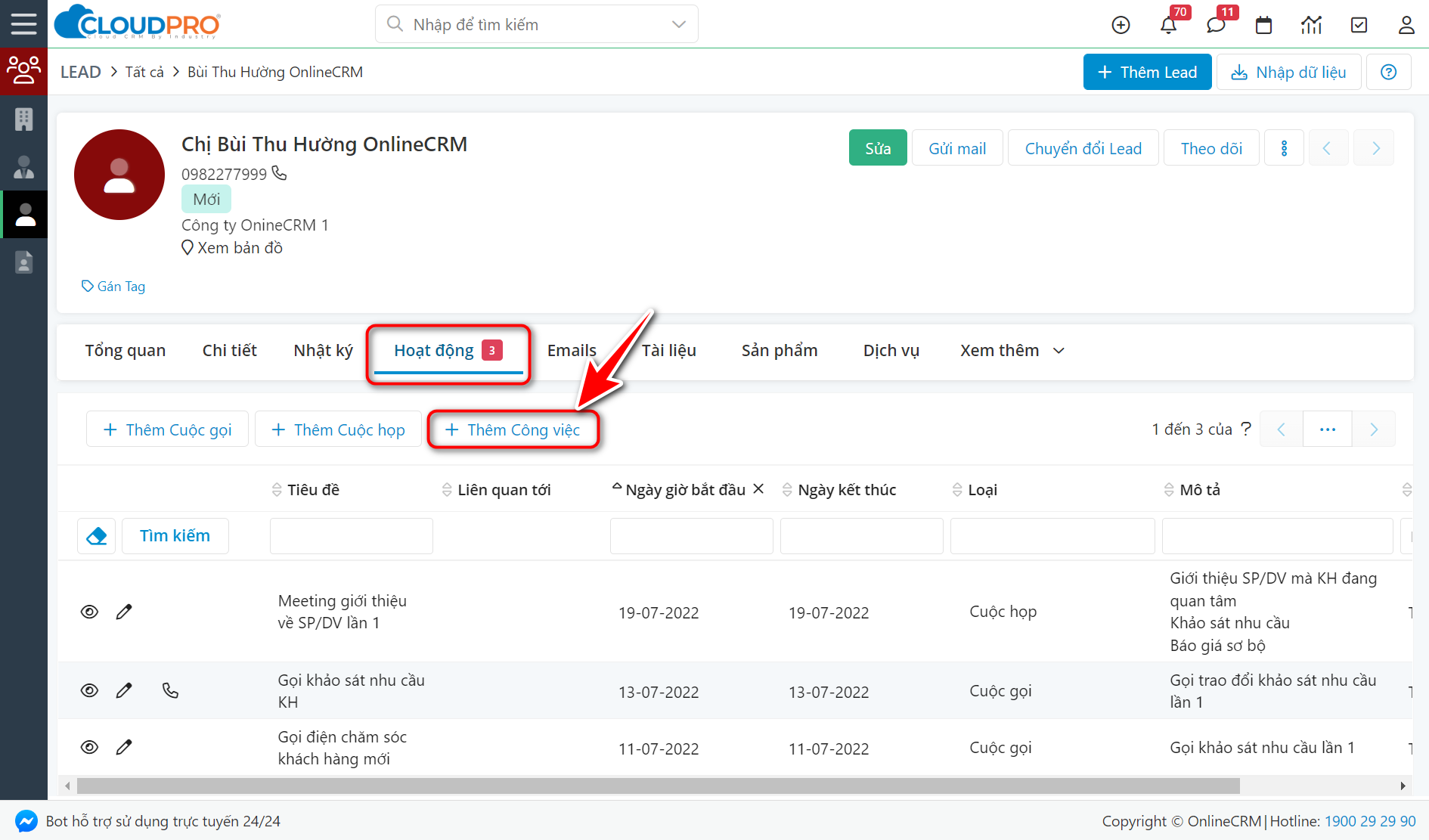The image size is (1429, 840).
Task: Switch to the Chi tiết tab
Action: [x=230, y=350]
